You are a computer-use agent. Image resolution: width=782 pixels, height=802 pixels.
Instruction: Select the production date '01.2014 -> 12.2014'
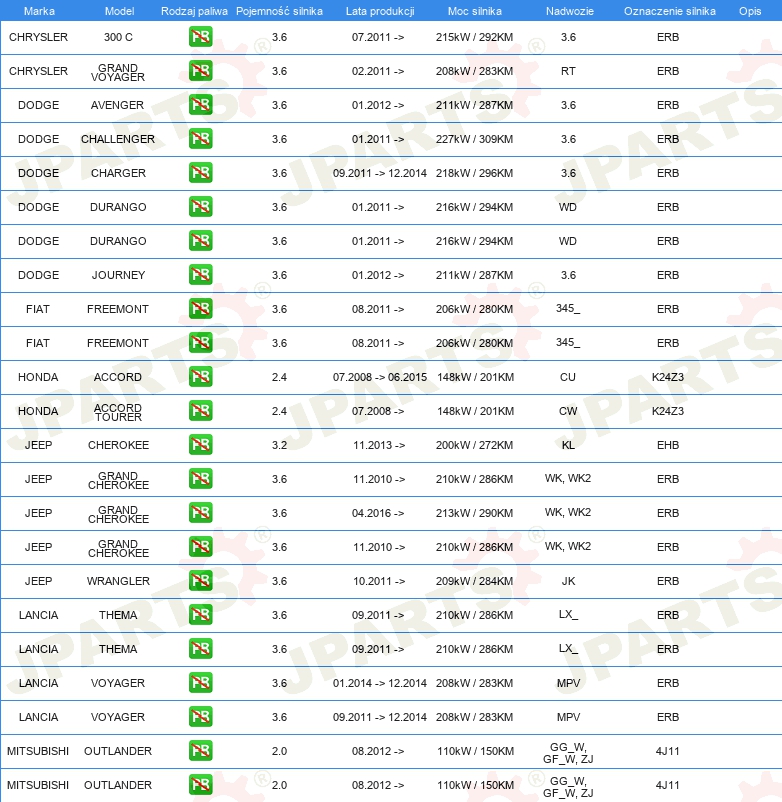pyautogui.click(x=380, y=683)
